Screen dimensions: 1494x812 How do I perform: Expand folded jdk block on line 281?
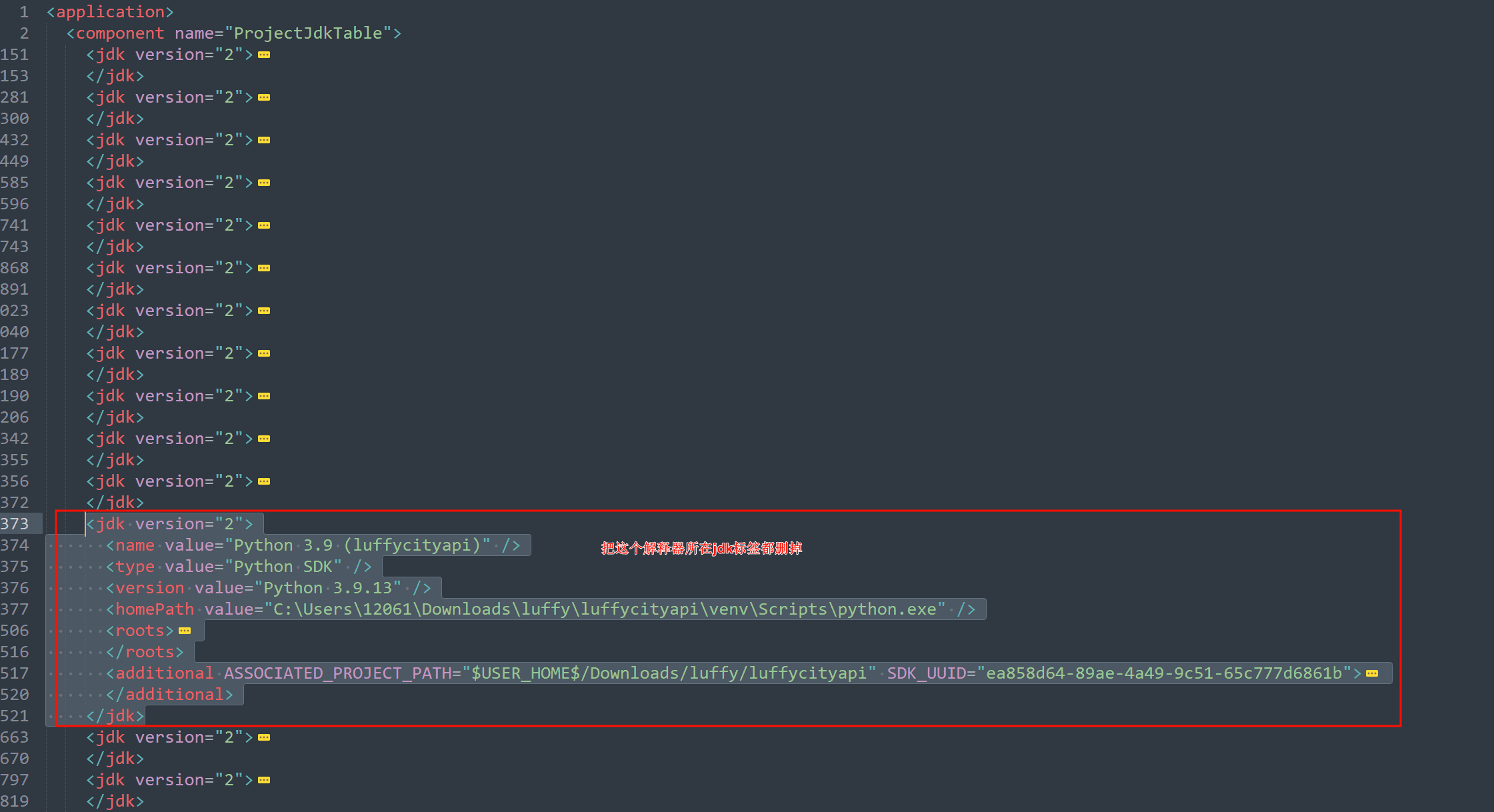tap(264, 97)
